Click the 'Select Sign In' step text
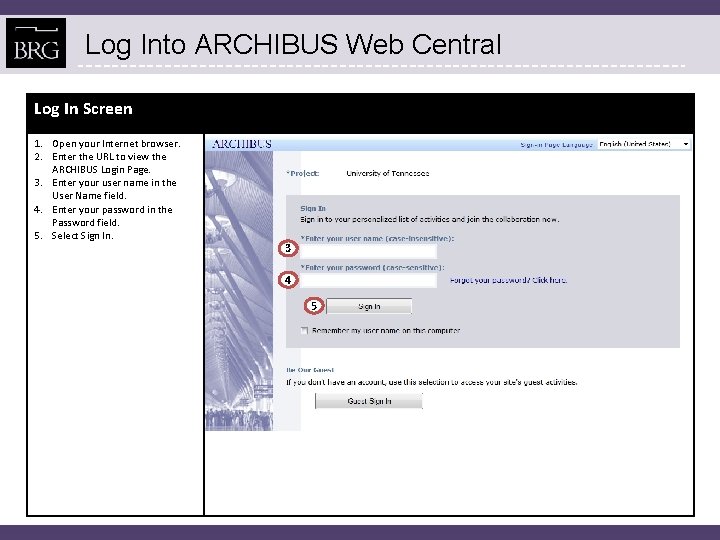 [x=82, y=236]
